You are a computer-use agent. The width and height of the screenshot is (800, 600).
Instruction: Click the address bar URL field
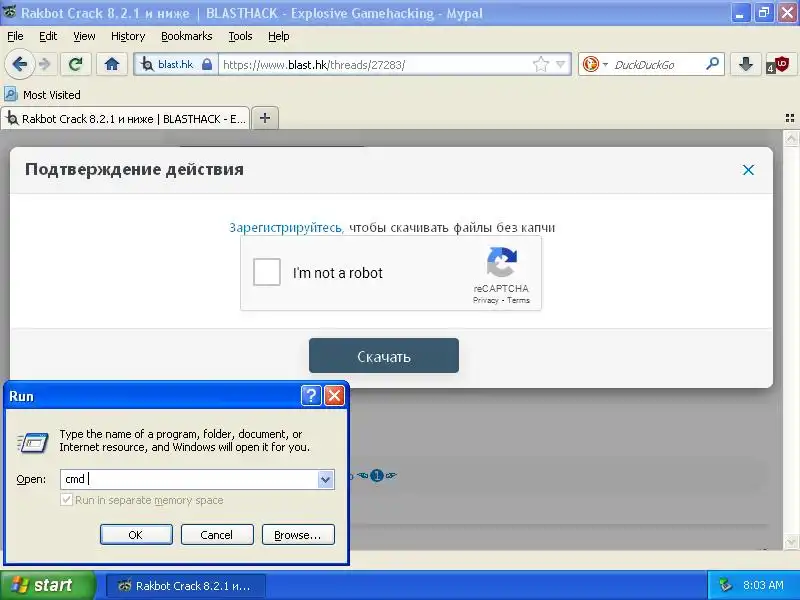pos(375,65)
